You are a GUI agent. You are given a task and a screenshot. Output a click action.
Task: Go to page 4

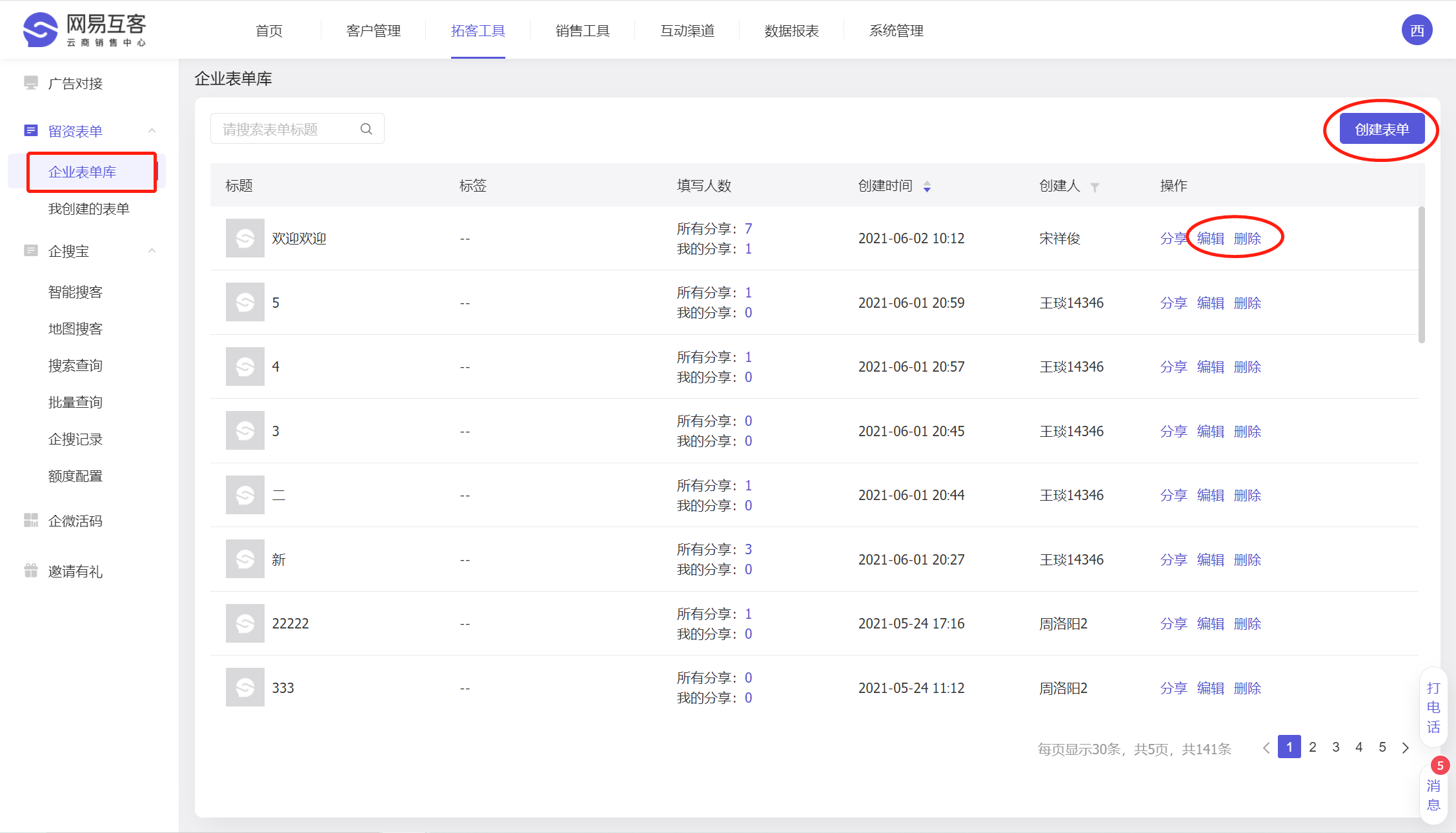point(1359,747)
